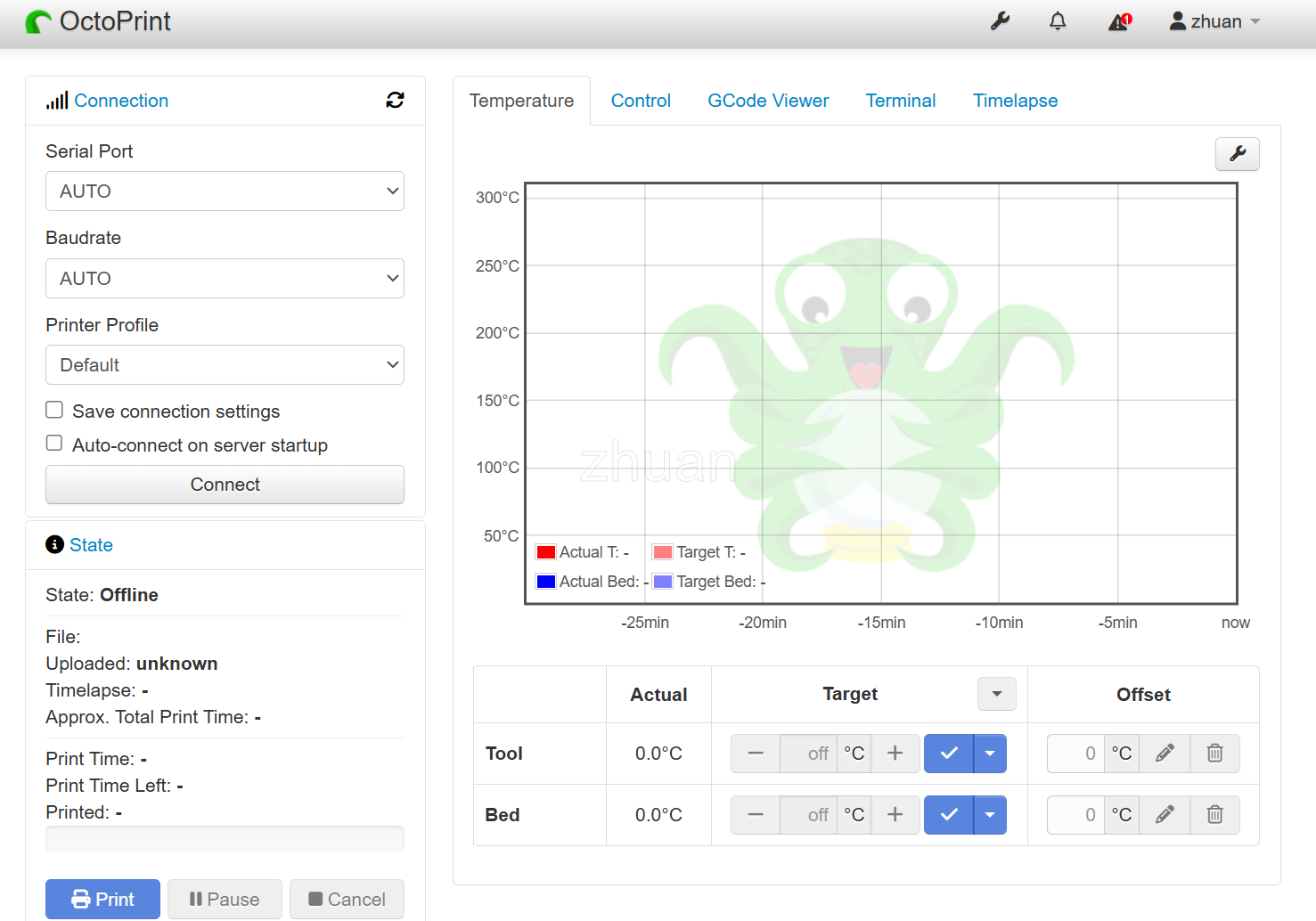Open the Baudrate dropdown

click(225, 279)
